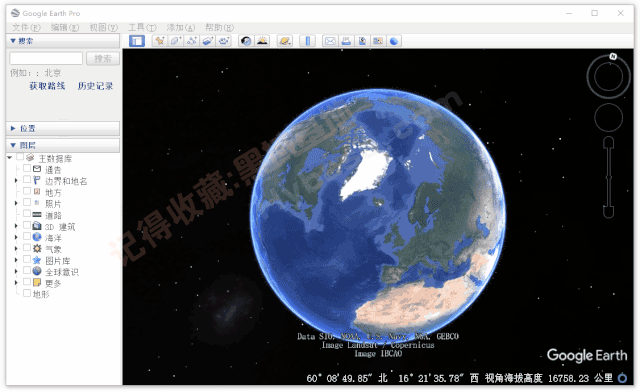
Task: Open the 视图(V) menu
Action: pyautogui.click(x=104, y=27)
